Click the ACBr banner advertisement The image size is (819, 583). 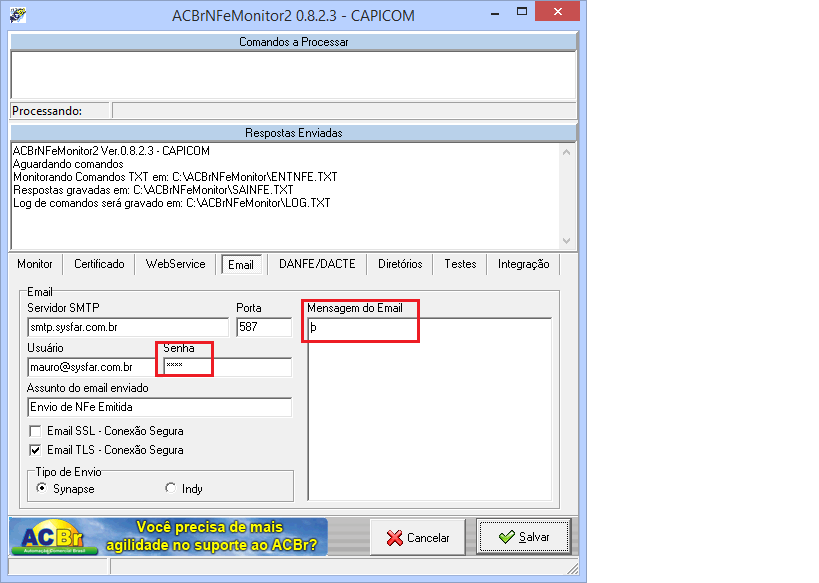[x=168, y=537]
